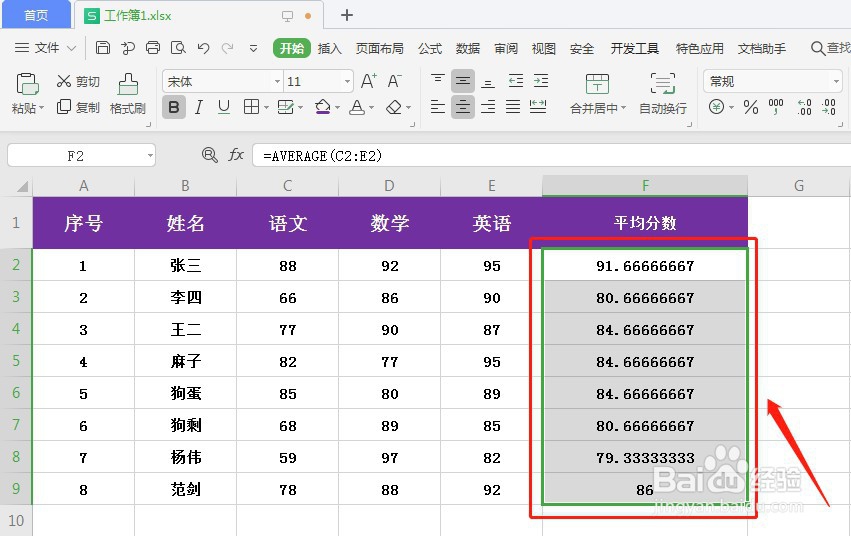Open the 视图 ribbon tab
This screenshot has height=536, width=851.
[x=544, y=48]
